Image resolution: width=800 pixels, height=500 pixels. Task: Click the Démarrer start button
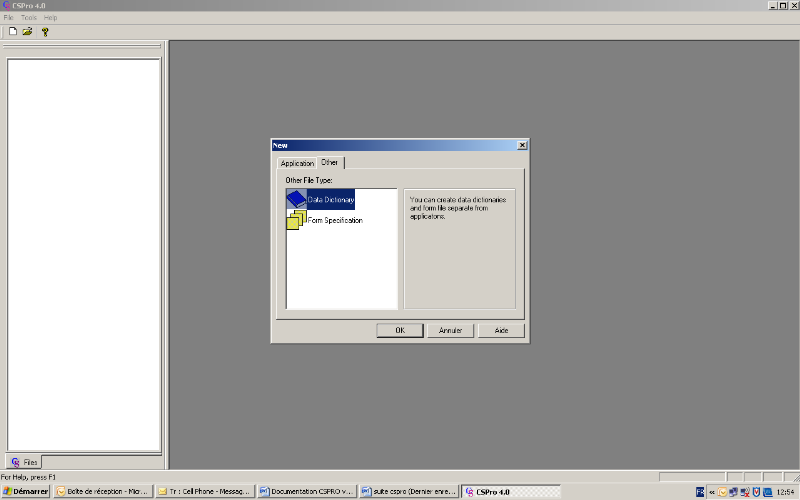(x=26, y=492)
